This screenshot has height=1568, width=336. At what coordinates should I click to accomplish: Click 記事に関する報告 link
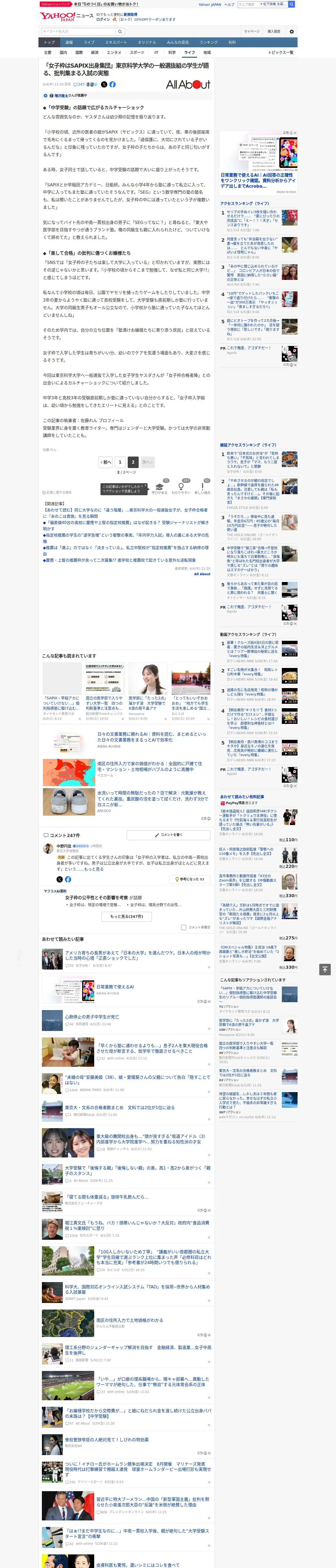point(57,492)
